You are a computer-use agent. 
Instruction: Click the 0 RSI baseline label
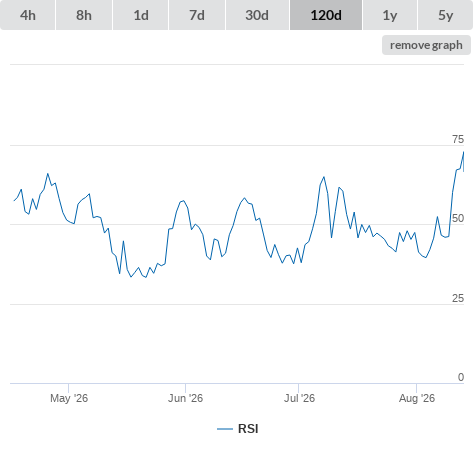point(461,377)
